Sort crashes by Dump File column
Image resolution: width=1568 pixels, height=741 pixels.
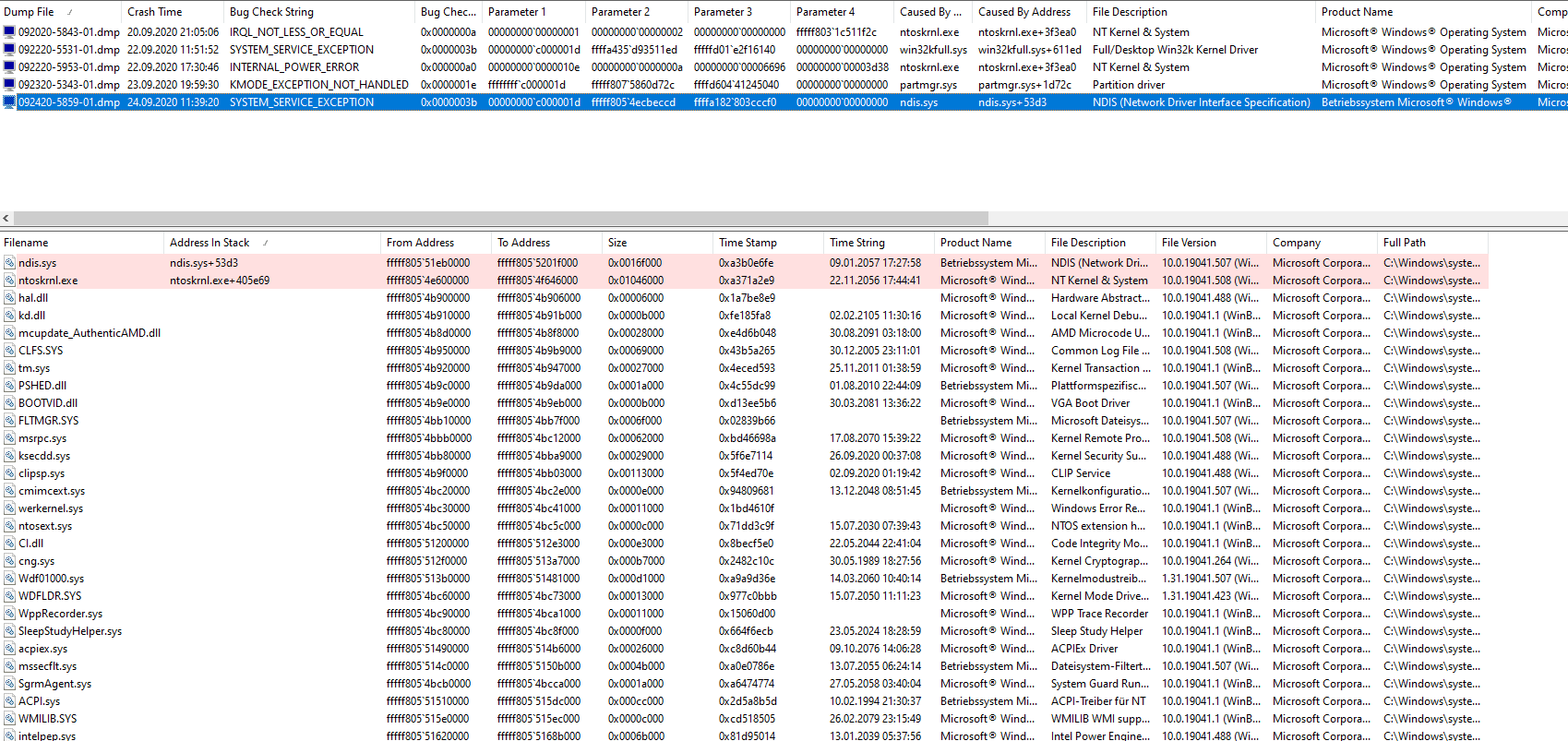click(x=60, y=12)
